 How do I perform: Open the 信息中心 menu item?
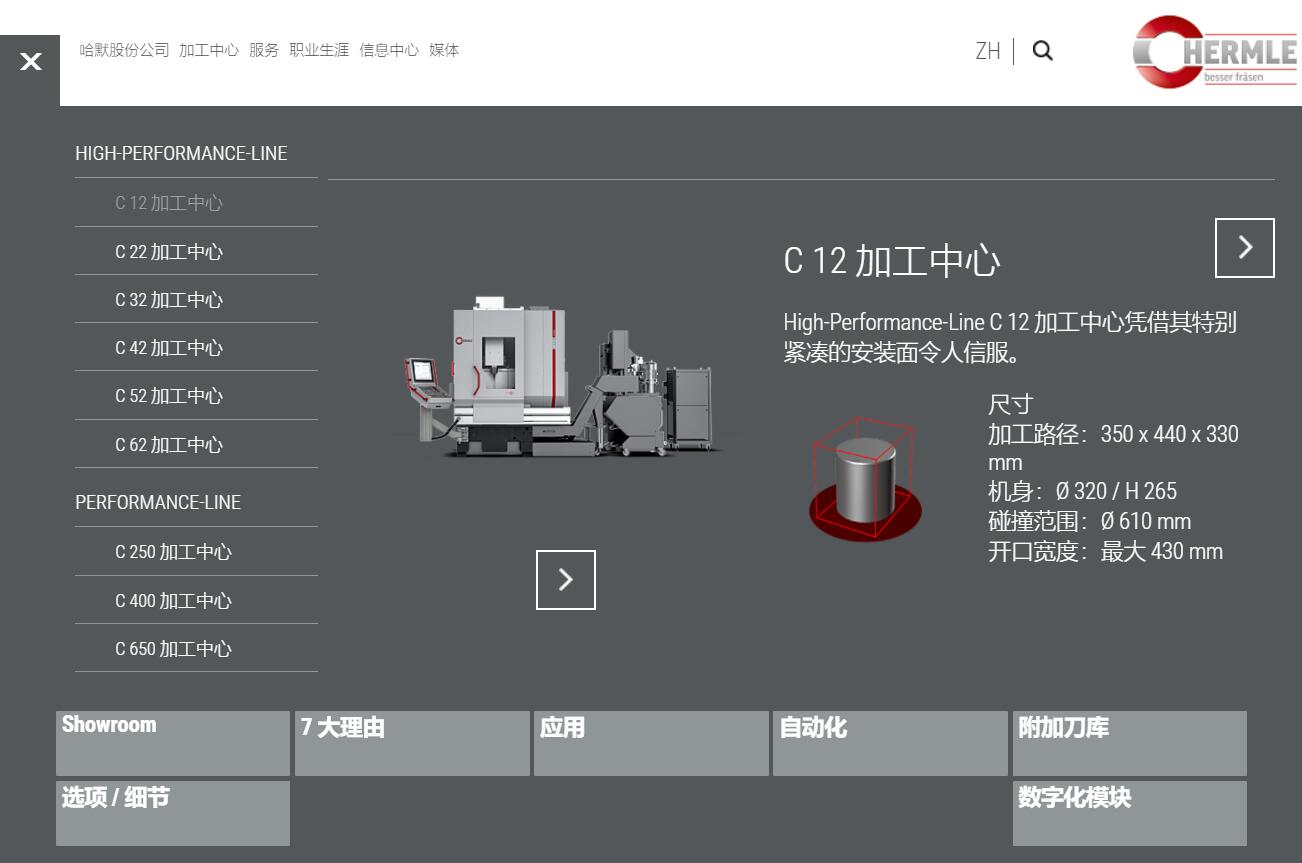(x=389, y=50)
